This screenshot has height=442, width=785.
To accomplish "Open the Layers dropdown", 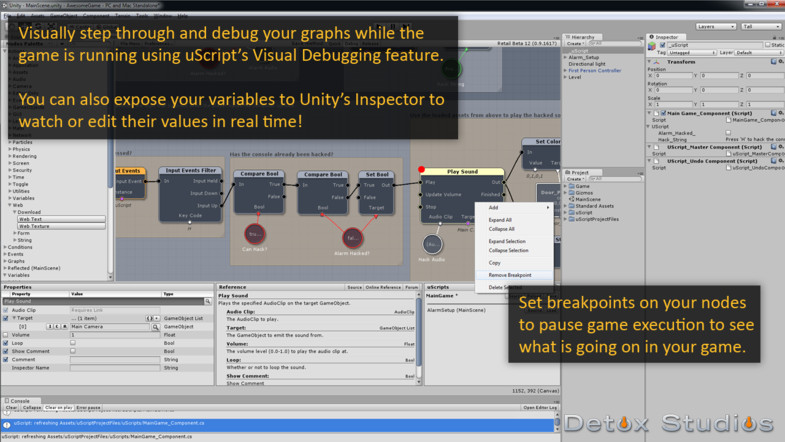I will point(715,27).
